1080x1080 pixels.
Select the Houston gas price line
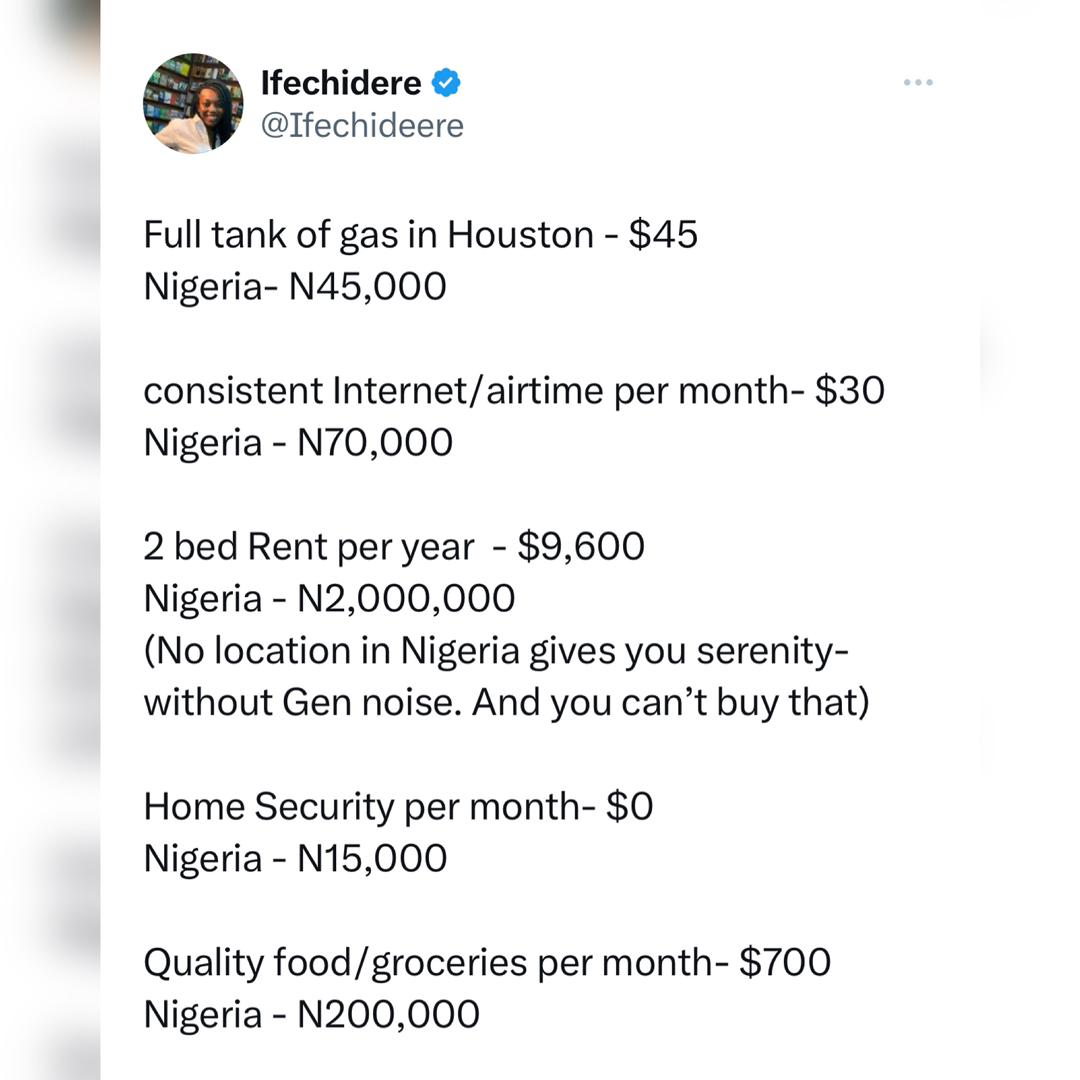tap(420, 234)
